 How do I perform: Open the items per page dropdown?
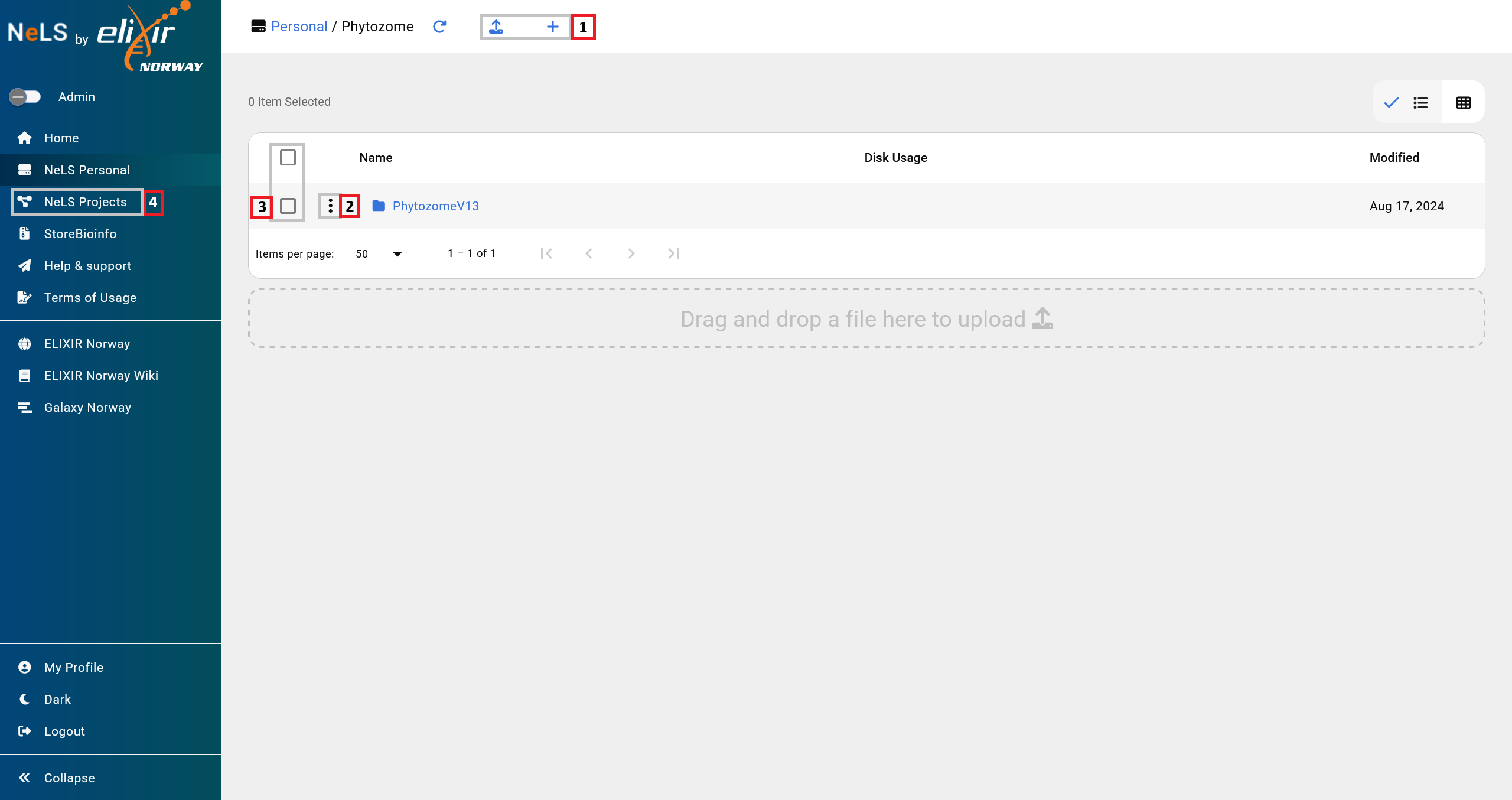click(379, 253)
